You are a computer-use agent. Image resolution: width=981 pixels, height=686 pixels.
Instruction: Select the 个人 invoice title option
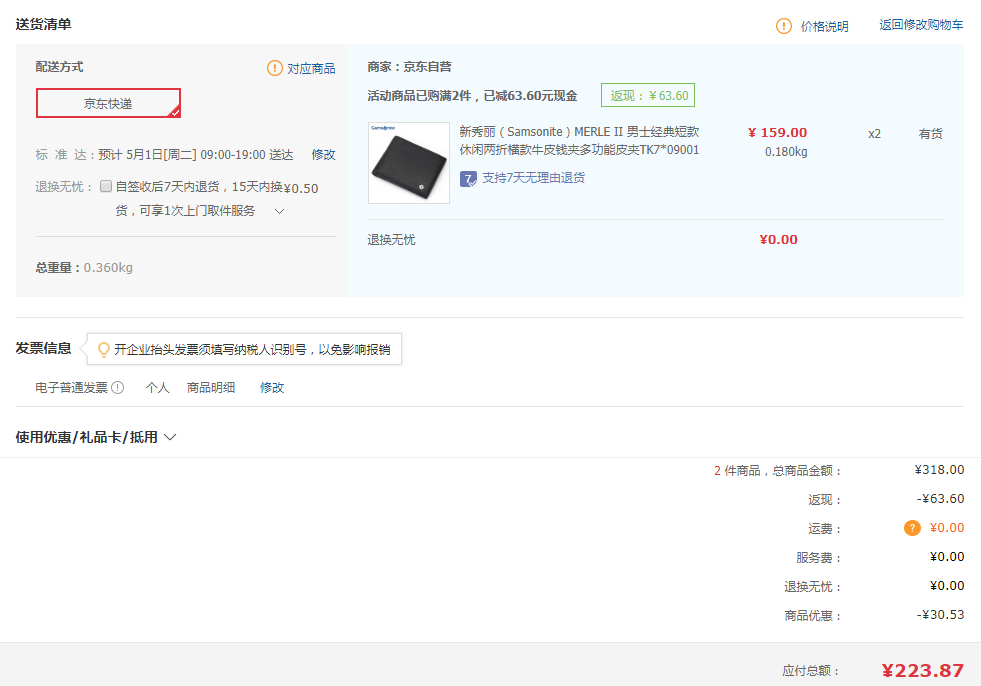tap(156, 387)
